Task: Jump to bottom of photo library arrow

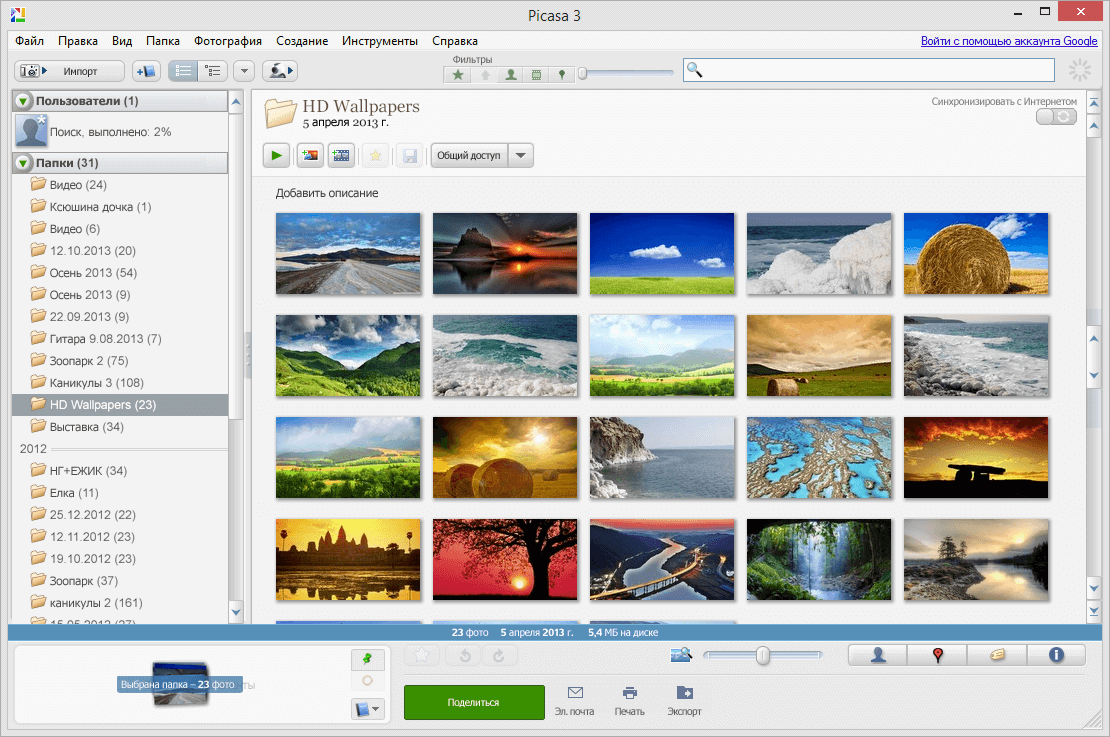Action: coord(1094,610)
